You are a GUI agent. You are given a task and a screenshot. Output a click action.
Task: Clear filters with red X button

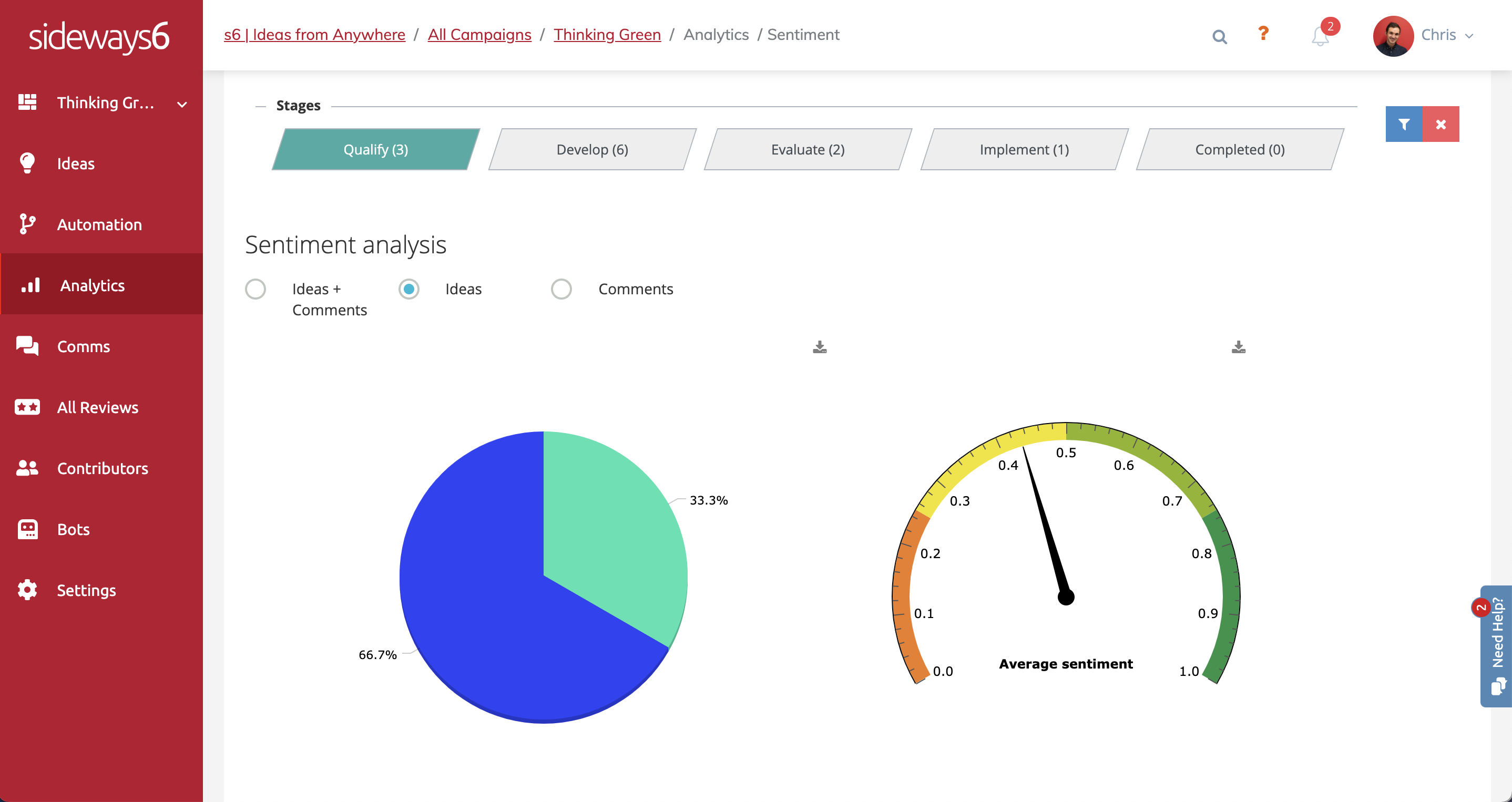1441,124
